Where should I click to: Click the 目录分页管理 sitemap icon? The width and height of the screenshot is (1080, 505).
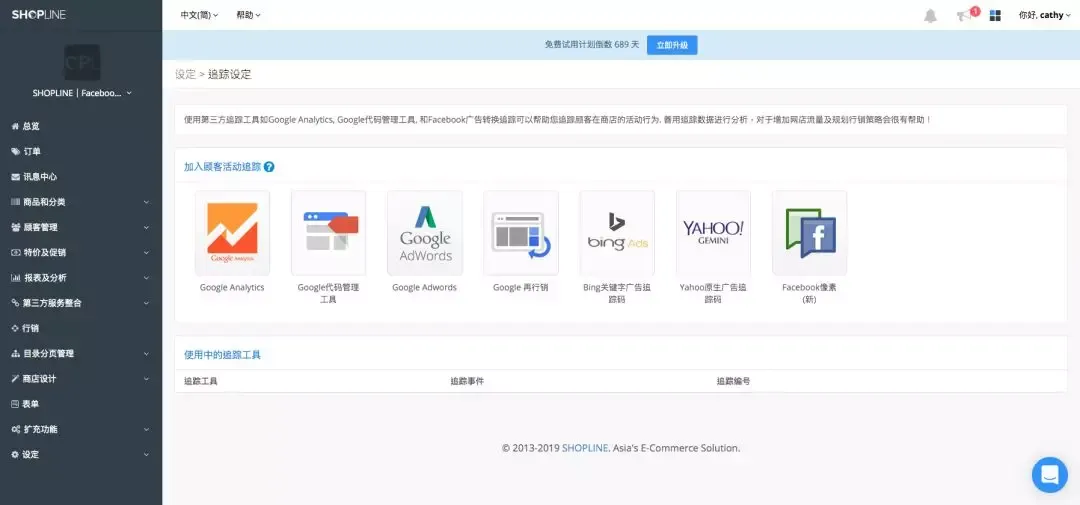(x=15, y=353)
